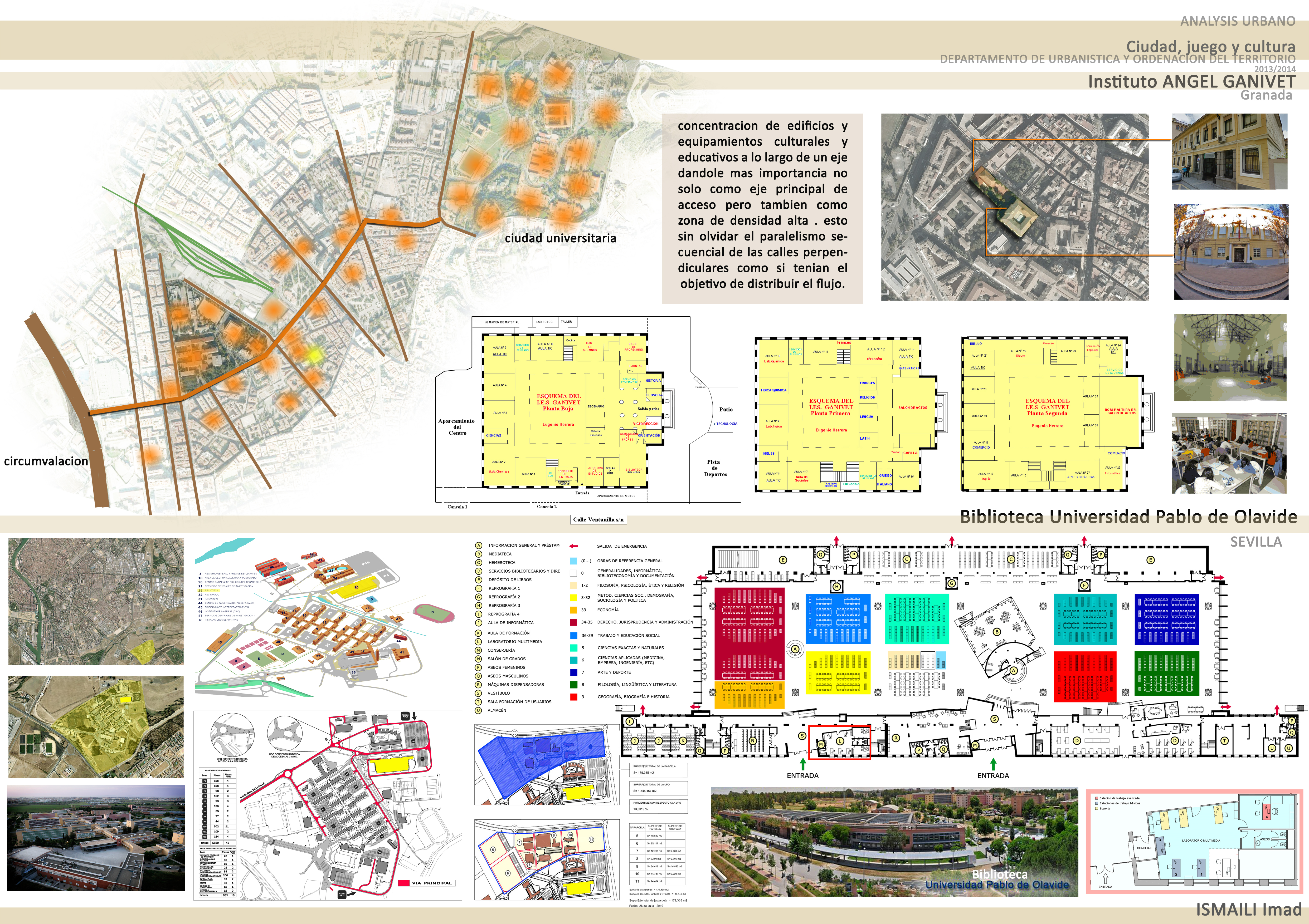Select the legend S marker for VESTÍBULO

(x=478, y=693)
